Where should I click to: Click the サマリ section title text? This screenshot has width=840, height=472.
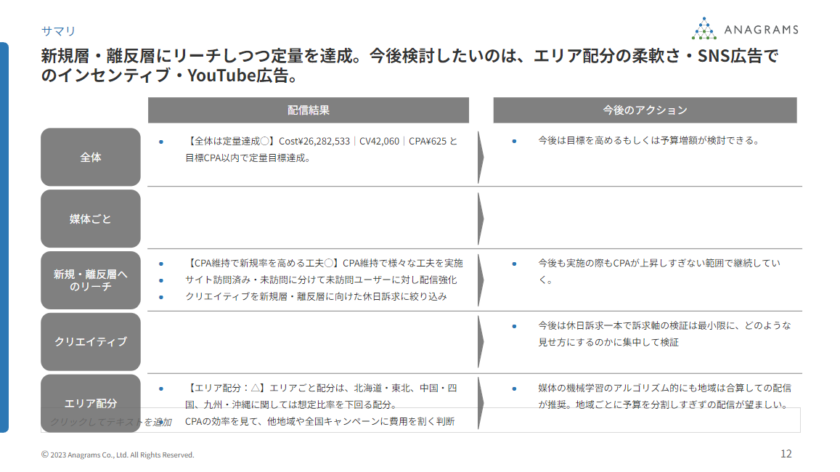point(58,30)
